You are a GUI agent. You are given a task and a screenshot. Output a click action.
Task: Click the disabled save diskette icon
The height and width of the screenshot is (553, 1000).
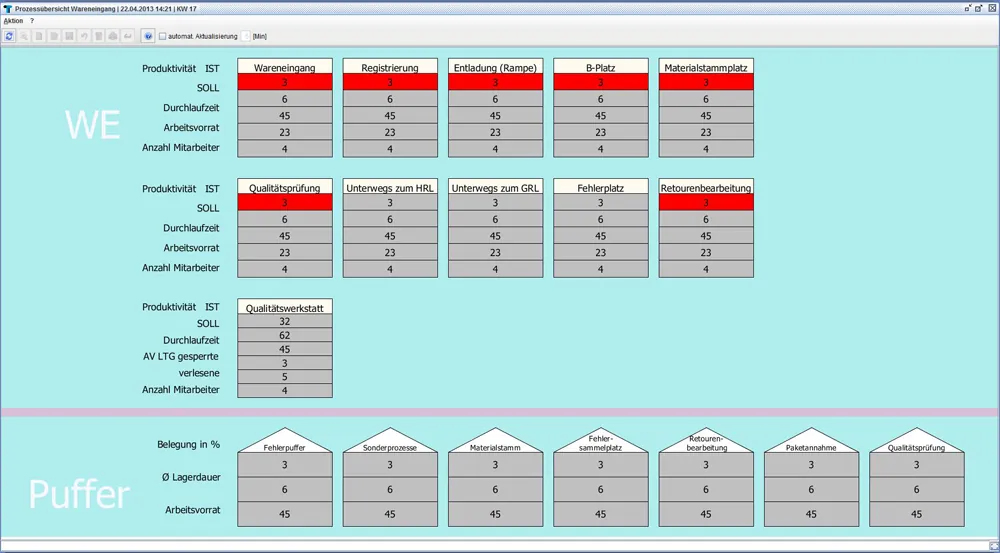69,36
